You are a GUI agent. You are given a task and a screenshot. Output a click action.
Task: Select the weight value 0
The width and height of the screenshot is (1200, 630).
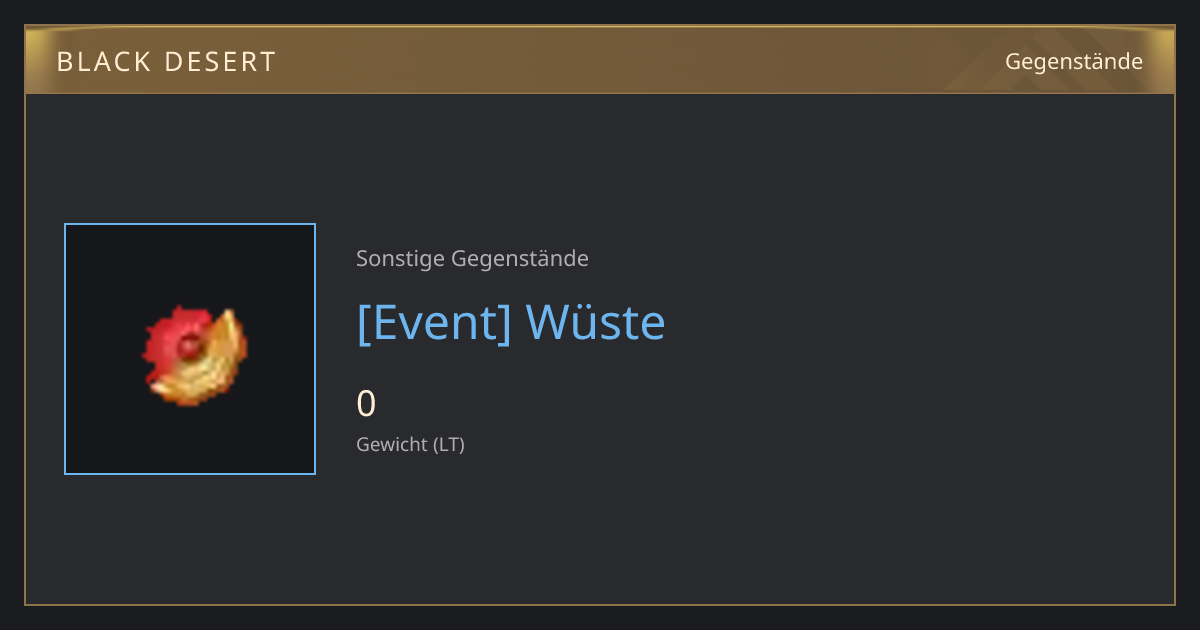pos(366,404)
